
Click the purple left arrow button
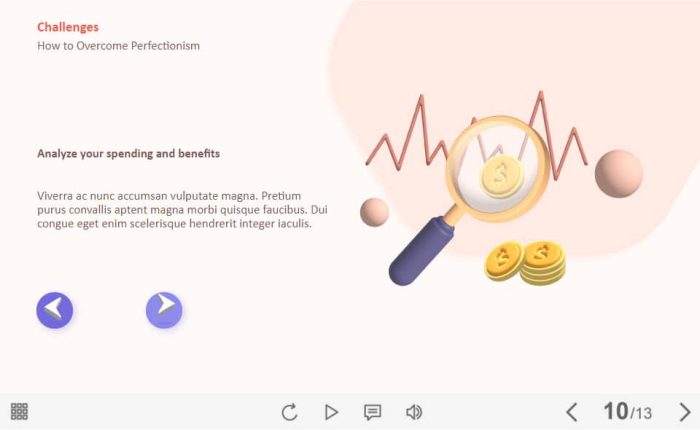pos(54,310)
